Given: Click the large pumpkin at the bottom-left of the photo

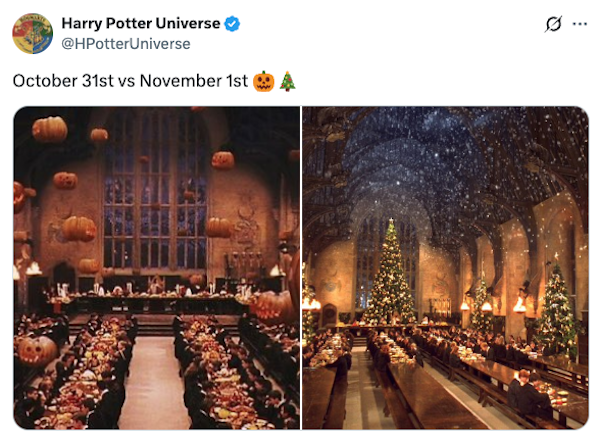Looking at the screenshot, I should tap(36, 350).
